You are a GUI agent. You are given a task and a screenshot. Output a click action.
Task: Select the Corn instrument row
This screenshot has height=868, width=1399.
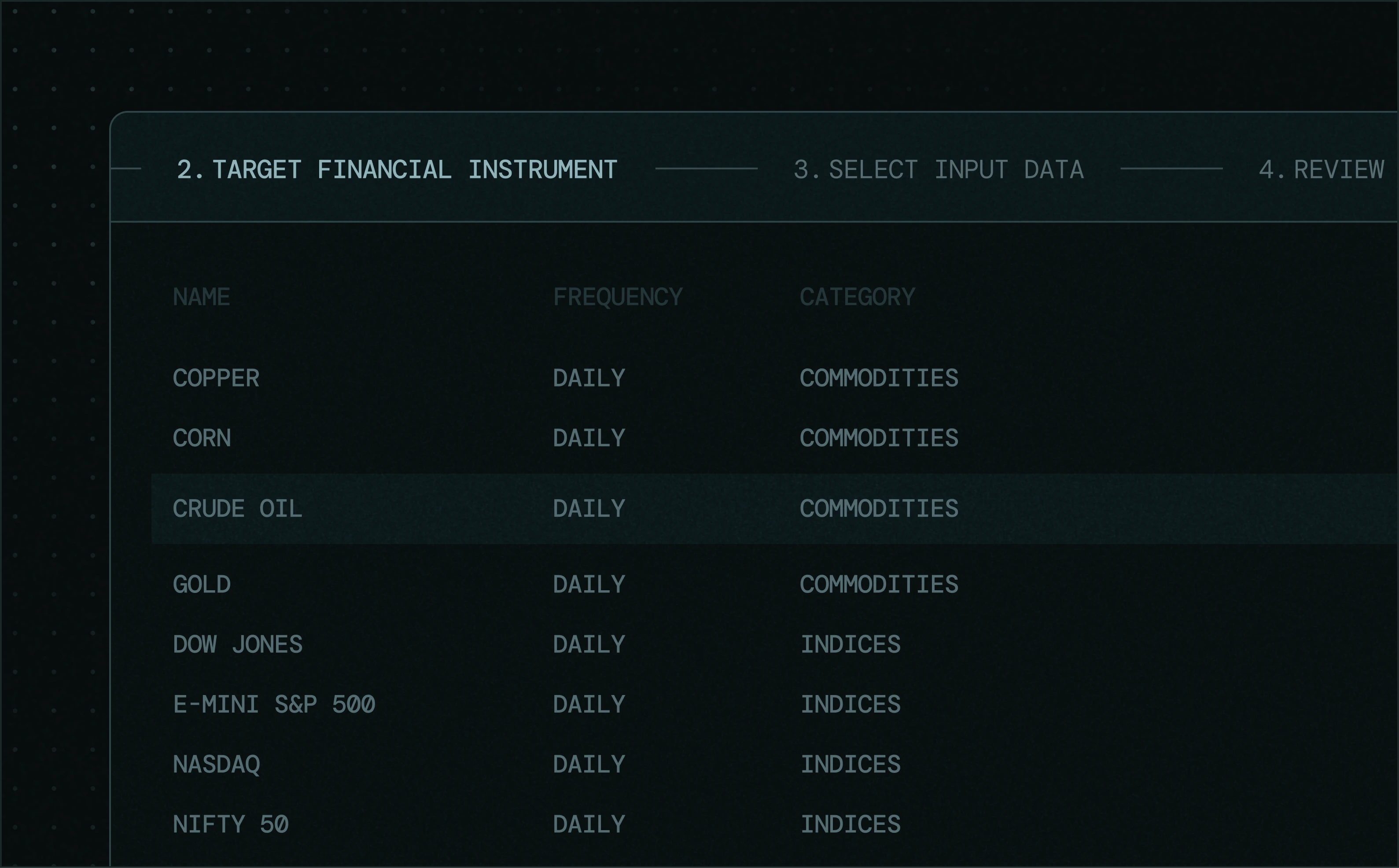[x=202, y=438]
